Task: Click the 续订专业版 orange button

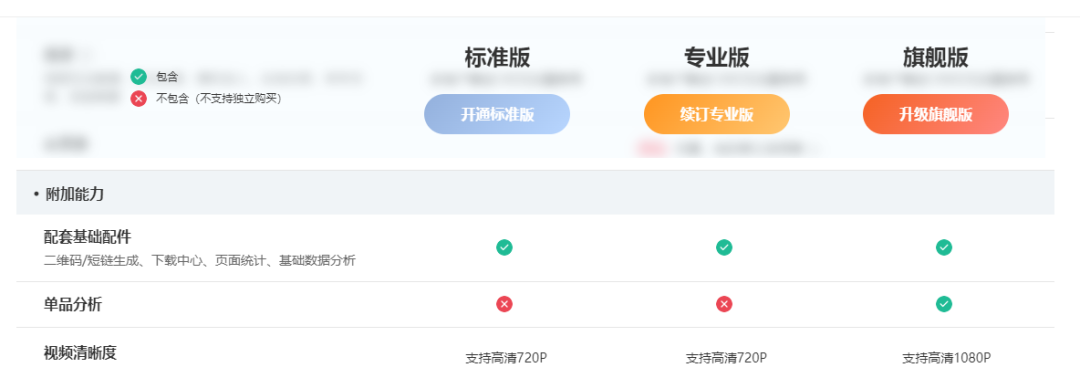Action: click(716, 114)
